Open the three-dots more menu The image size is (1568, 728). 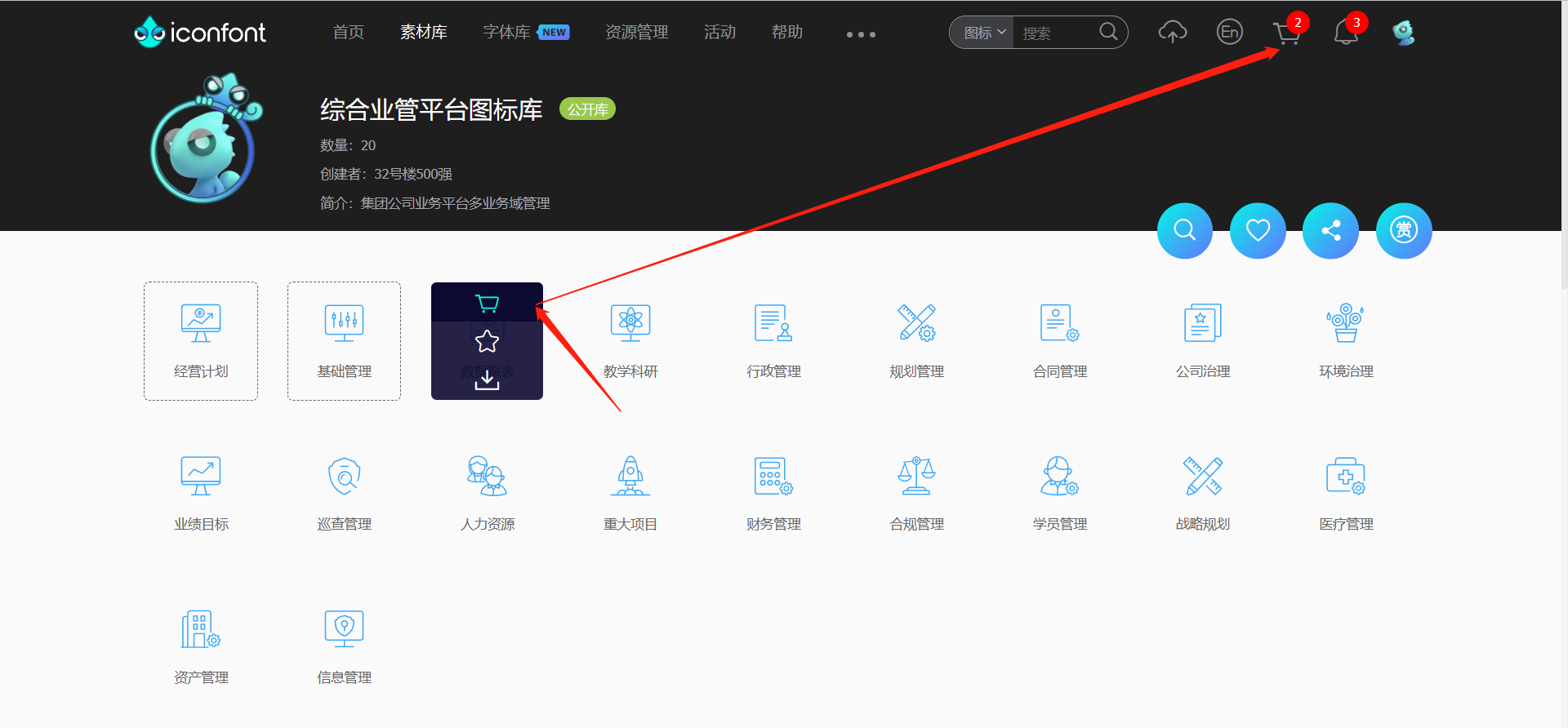(x=861, y=34)
